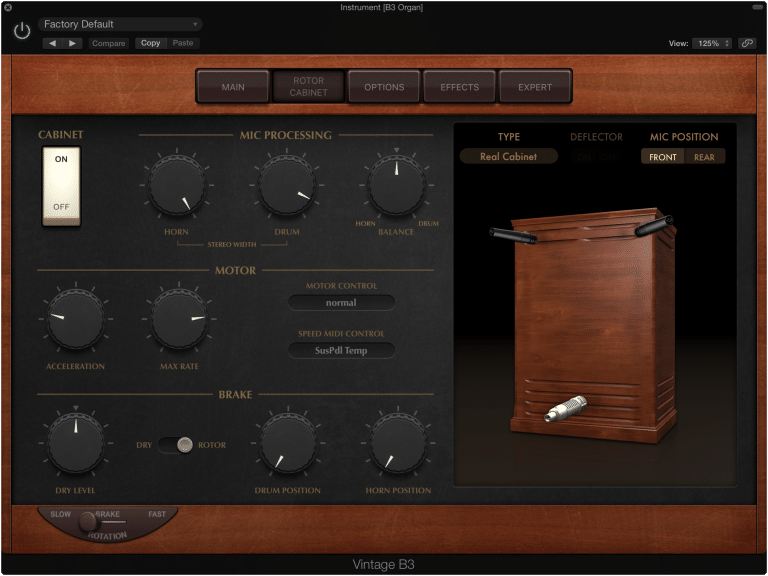Set mic position to REAR
This screenshot has width=768, height=576.
pyautogui.click(x=704, y=157)
